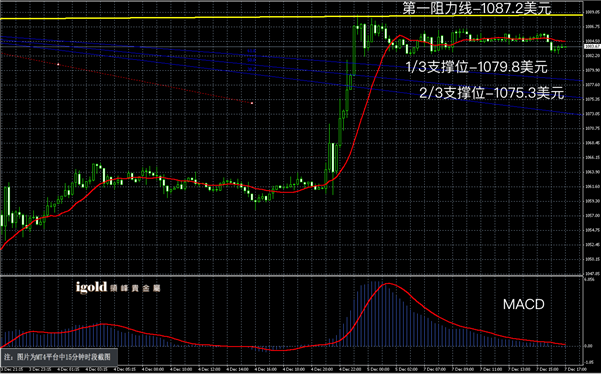Click the peak of the red MACD signal line
The width and height of the screenshot is (601, 374).
(388, 284)
